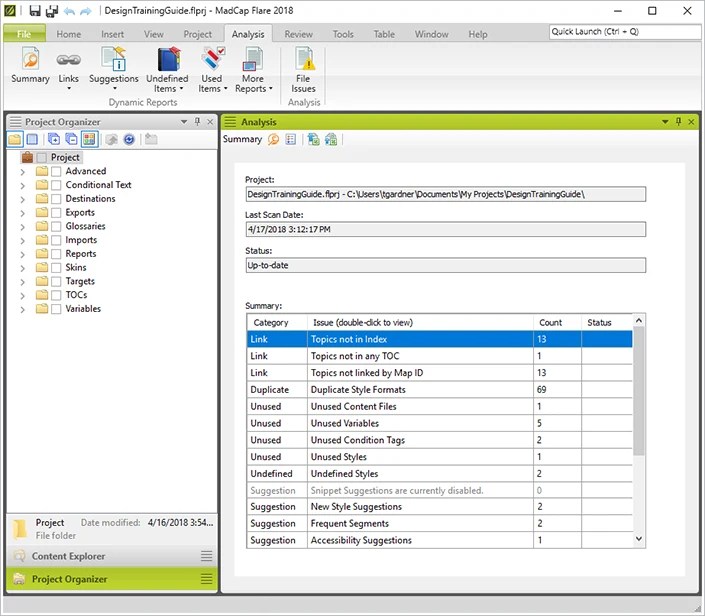Click the folder view icon in Project Organizer toolbar
Image resolution: width=705 pixels, height=616 pixels.
pyautogui.click(x=15, y=139)
